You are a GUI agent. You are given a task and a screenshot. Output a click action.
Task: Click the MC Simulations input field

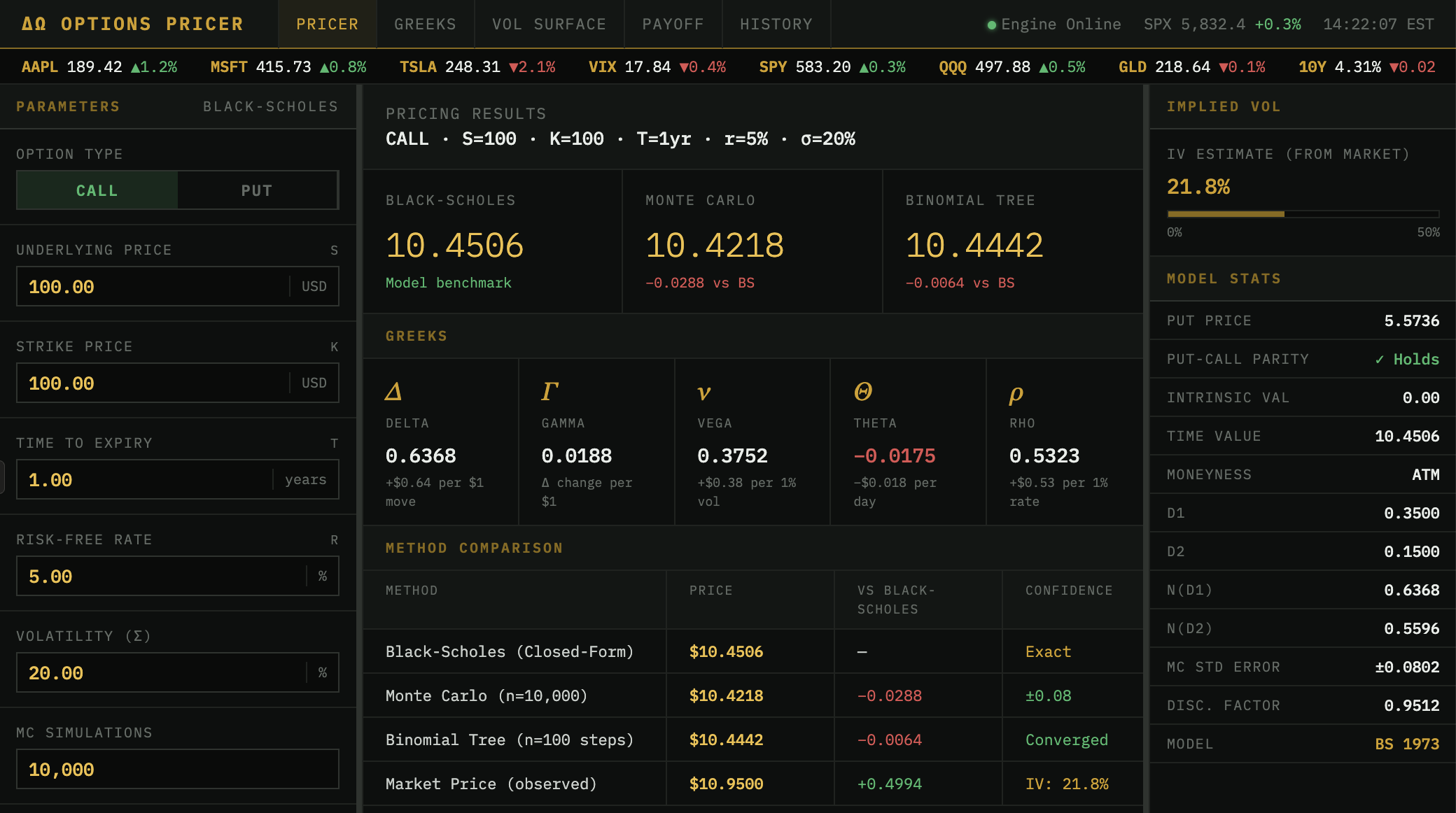[x=178, y=769]
